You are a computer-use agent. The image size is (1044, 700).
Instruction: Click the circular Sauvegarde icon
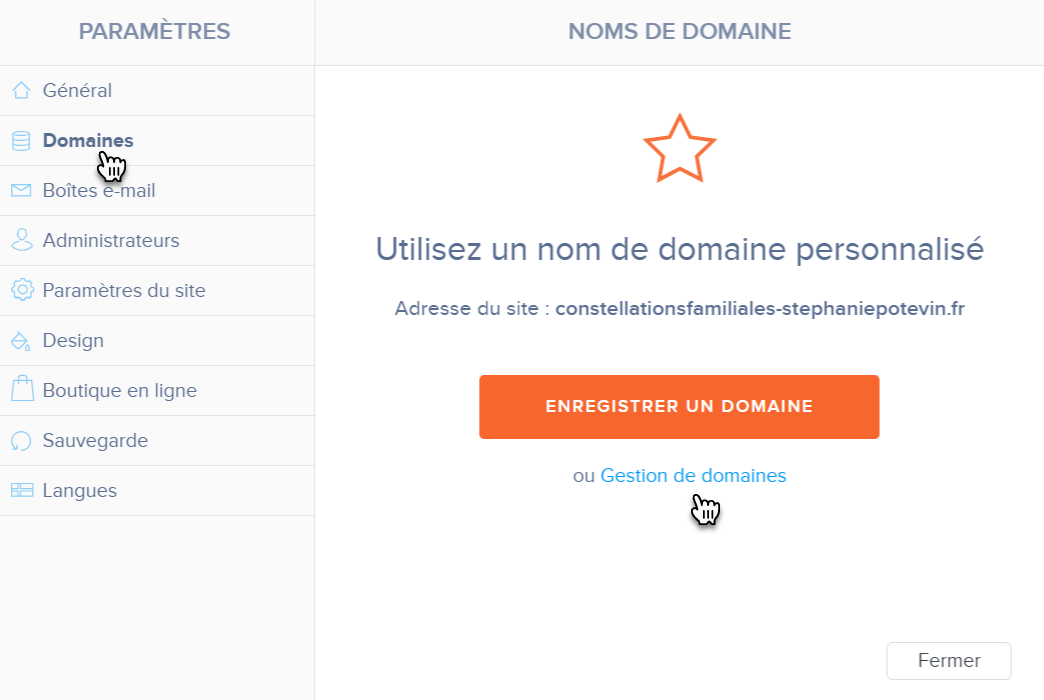(x=21, y=441)
